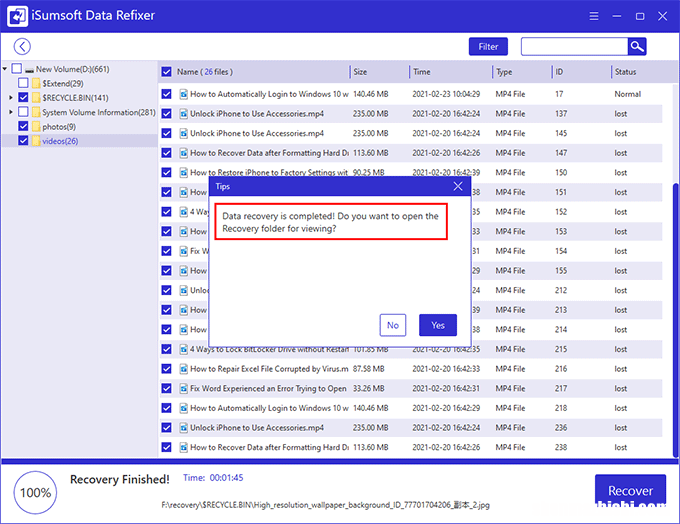Click file icon of ID 217 row
This screenshot has width=680, height=524.
[184, 388]
